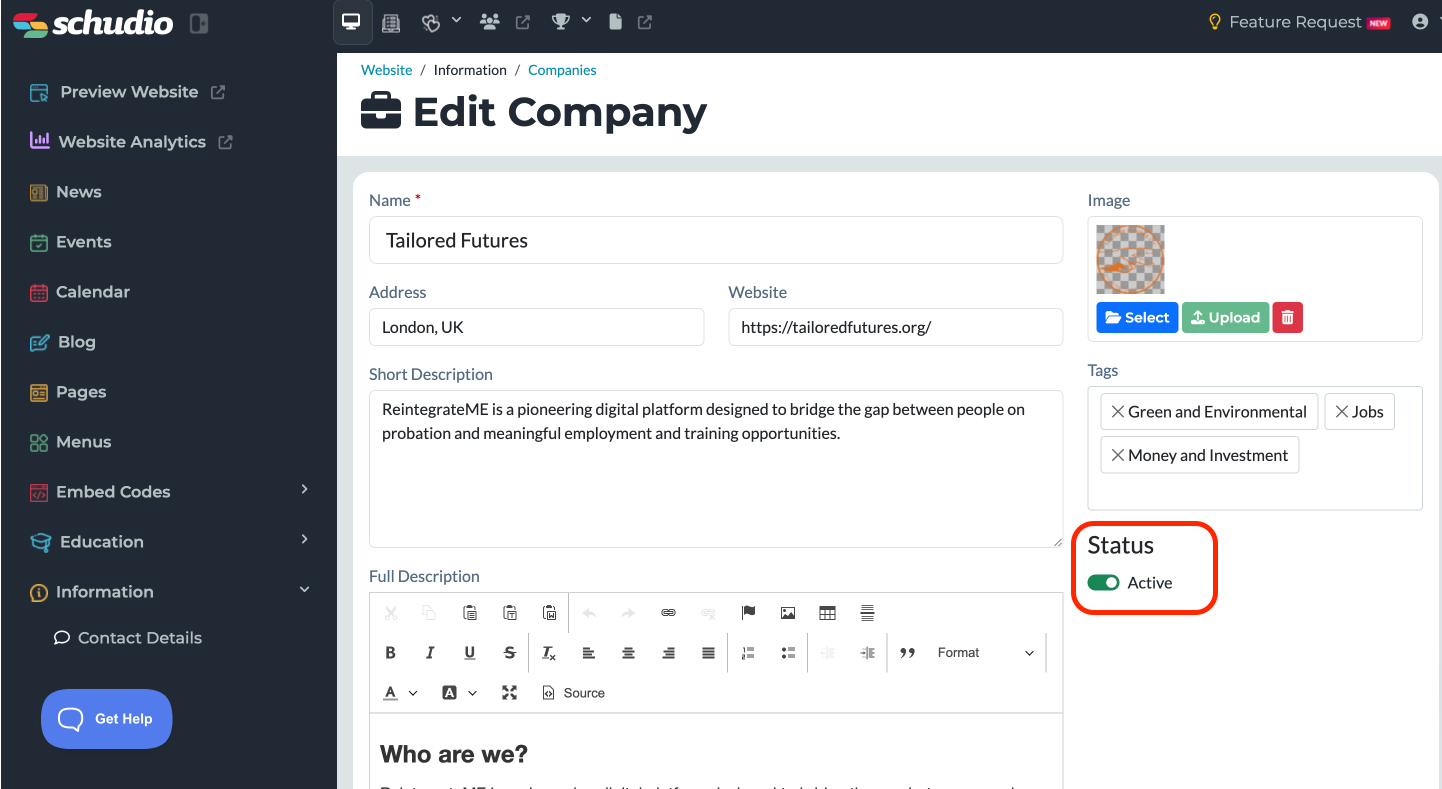1442x789 pixels.
Task: Open Feature Request link
Action: pyautogui.click(x=1299, y=22)
